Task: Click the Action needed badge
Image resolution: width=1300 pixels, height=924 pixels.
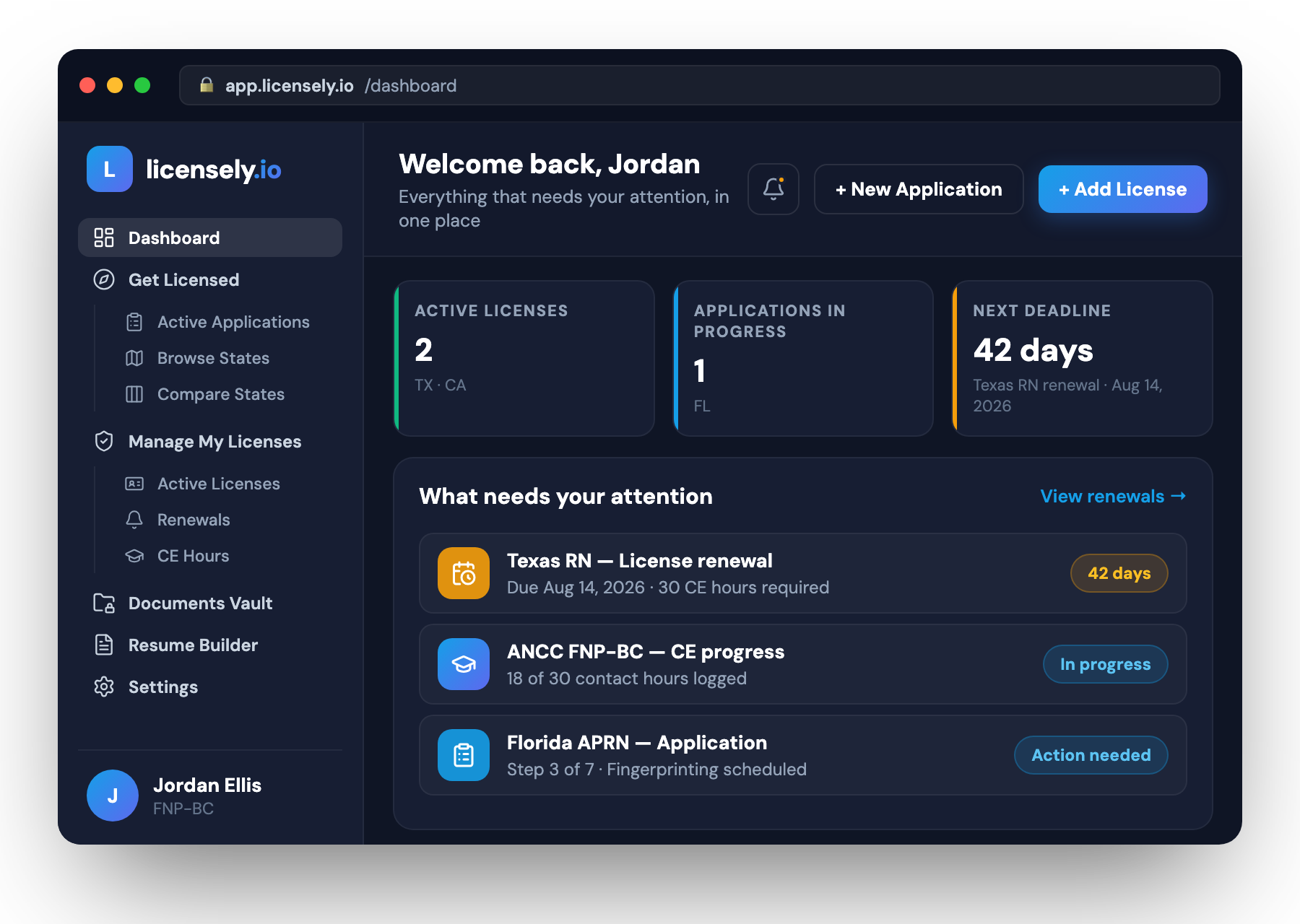Action: [1091, 755]
